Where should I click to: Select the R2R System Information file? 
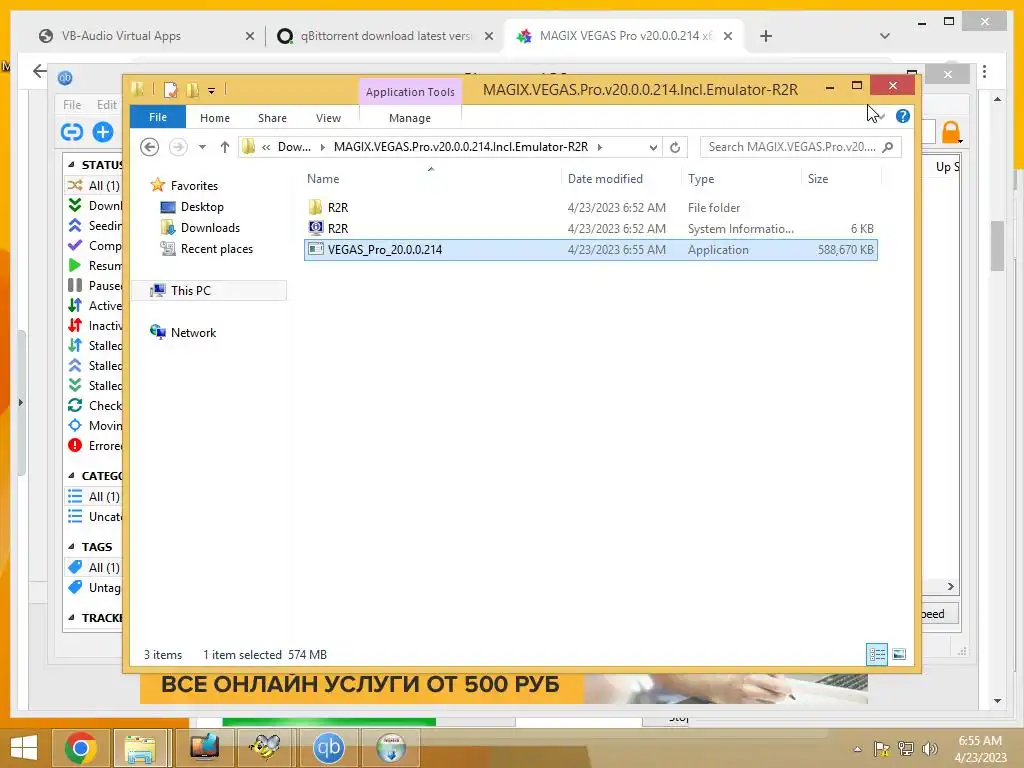point(590,229)
